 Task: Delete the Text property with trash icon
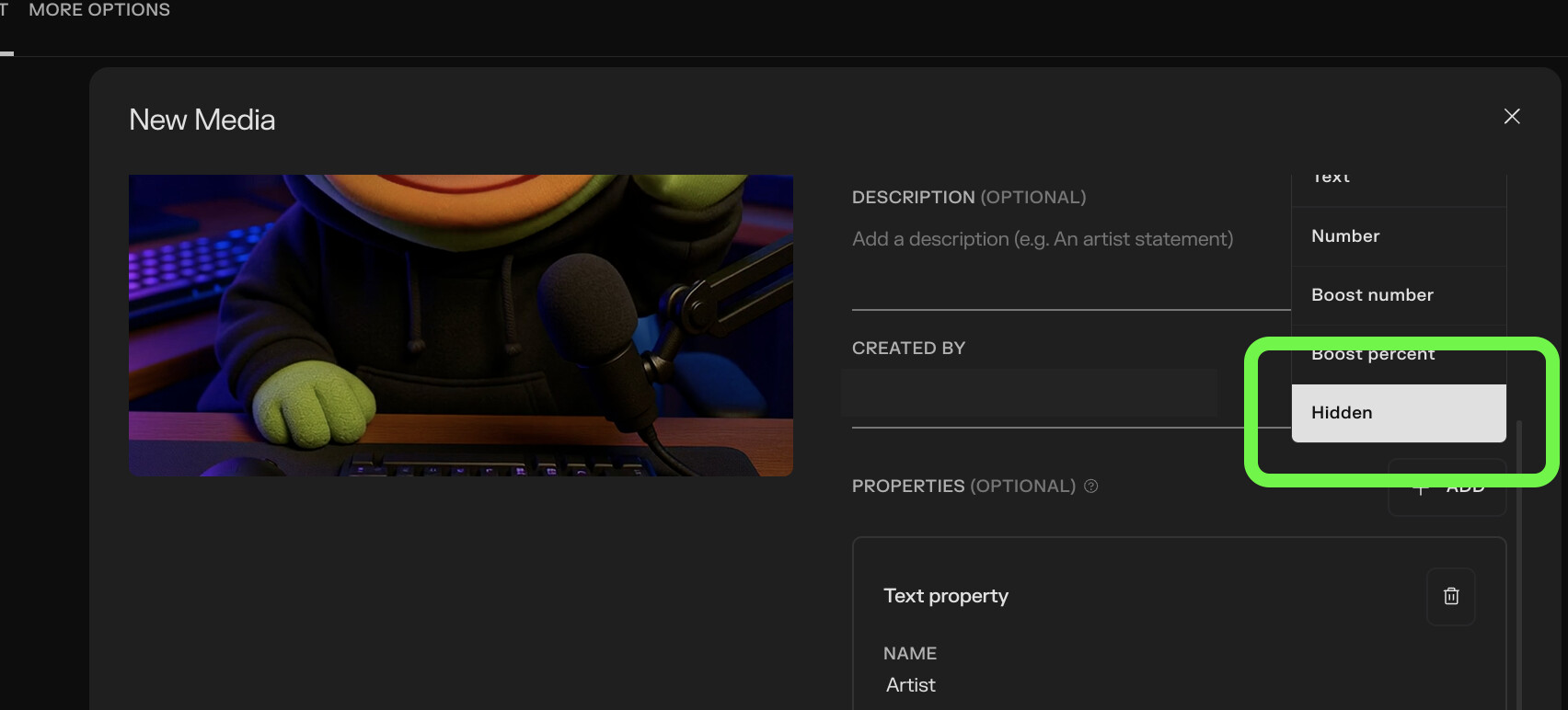[x=1450, y=596]
